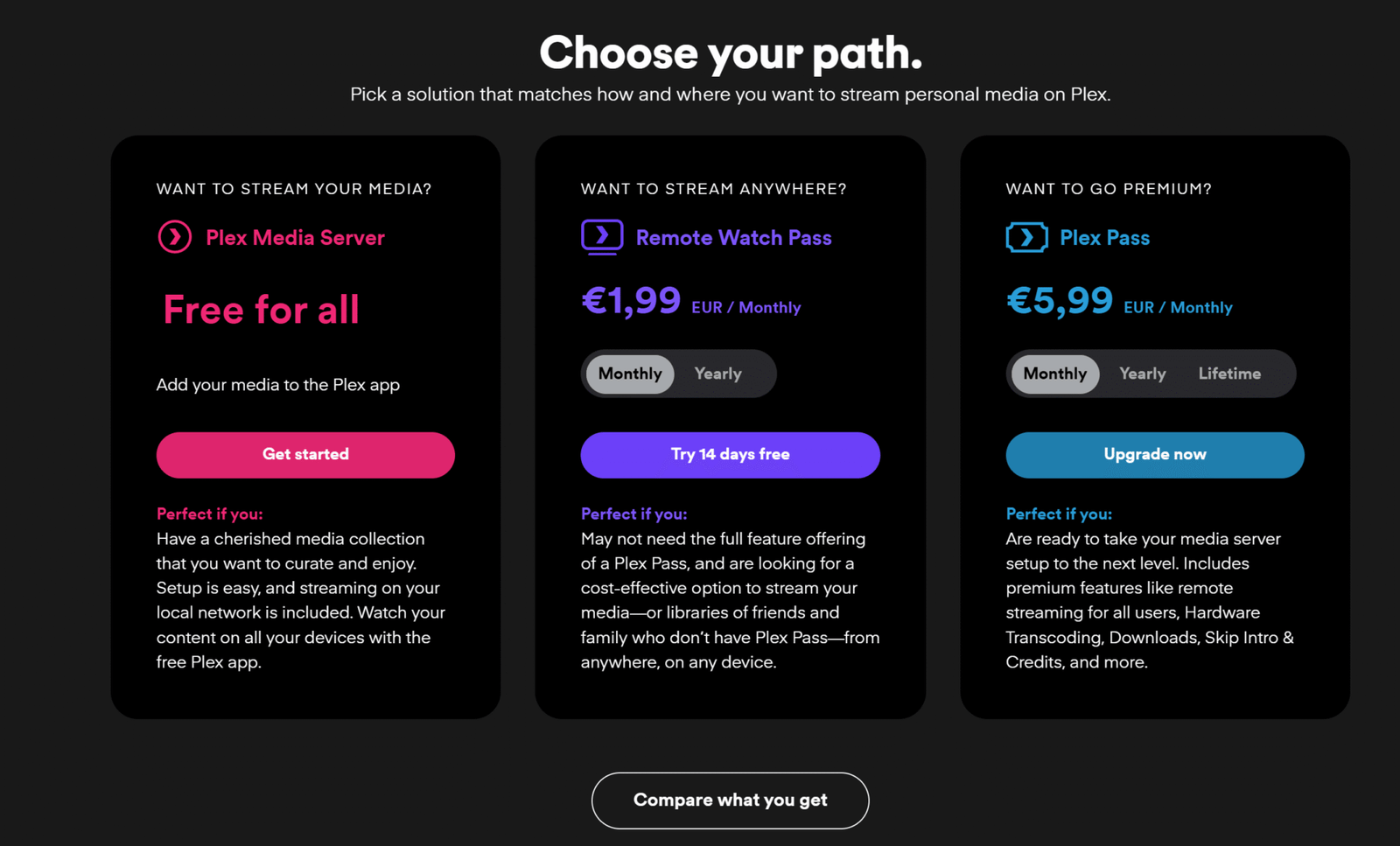
Task: Choose Lifetime option for Plex Pass
Action: point(1229,374)
